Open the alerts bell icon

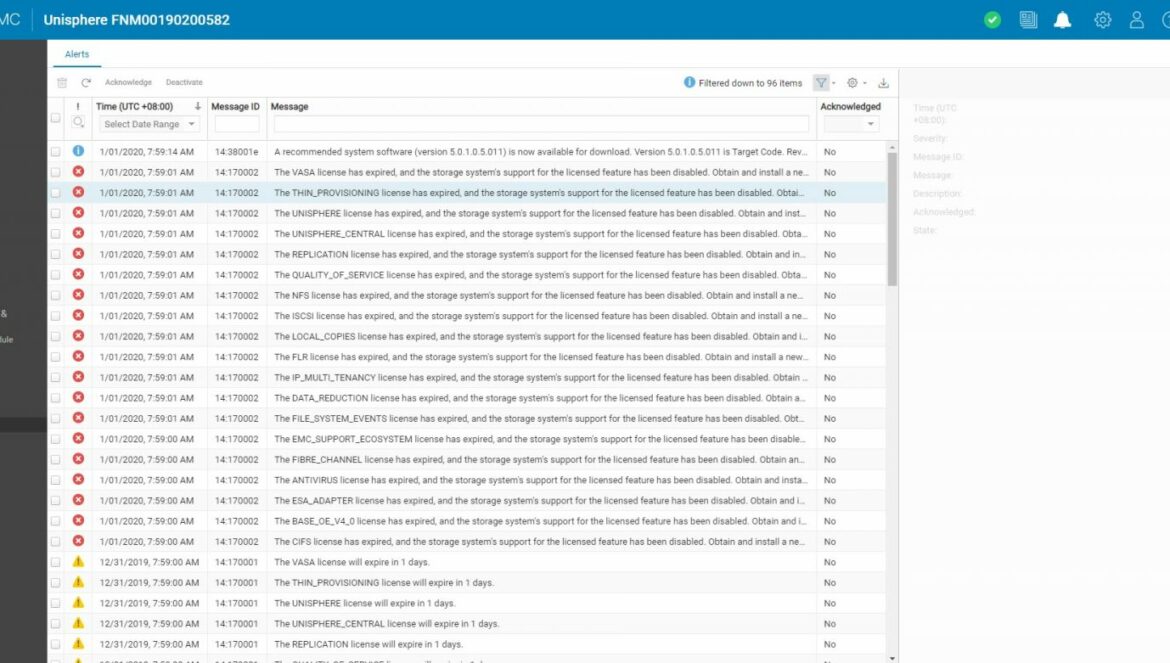pyautogui.click(x=1062, y=20)
